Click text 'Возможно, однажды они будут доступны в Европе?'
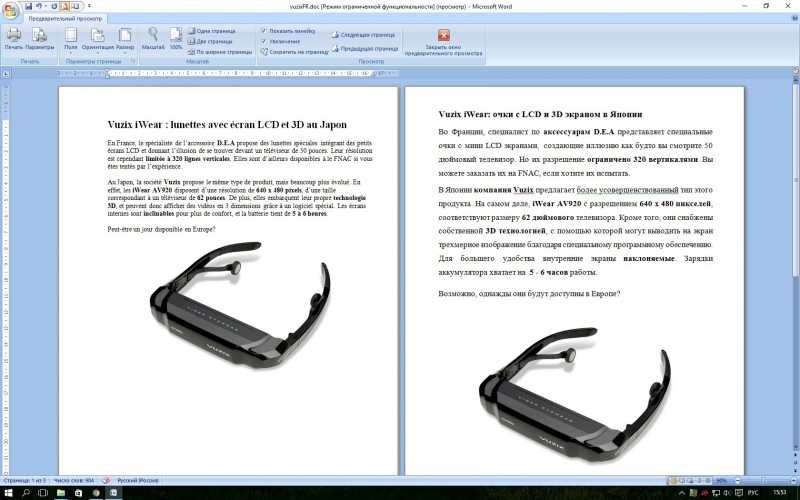 (x=529, y=294)
